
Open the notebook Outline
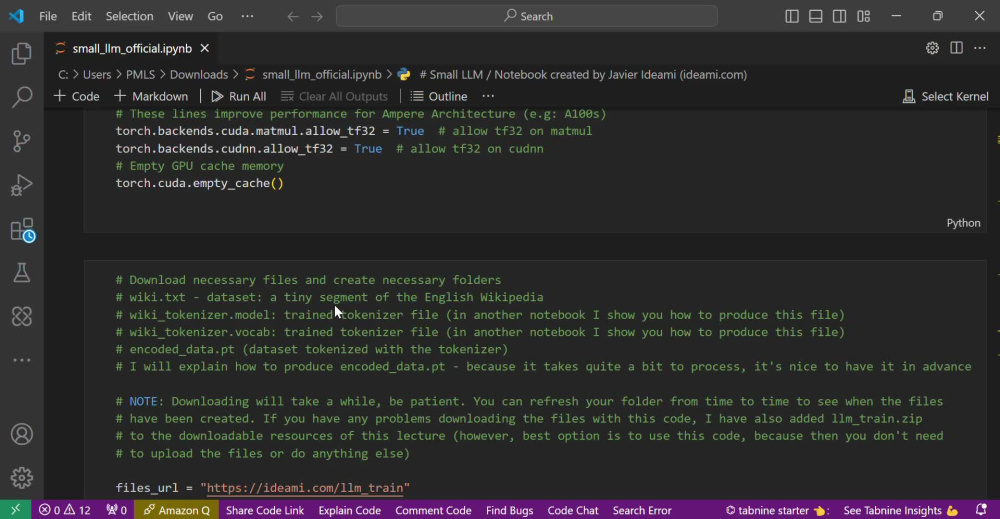[x=439, y=96]
